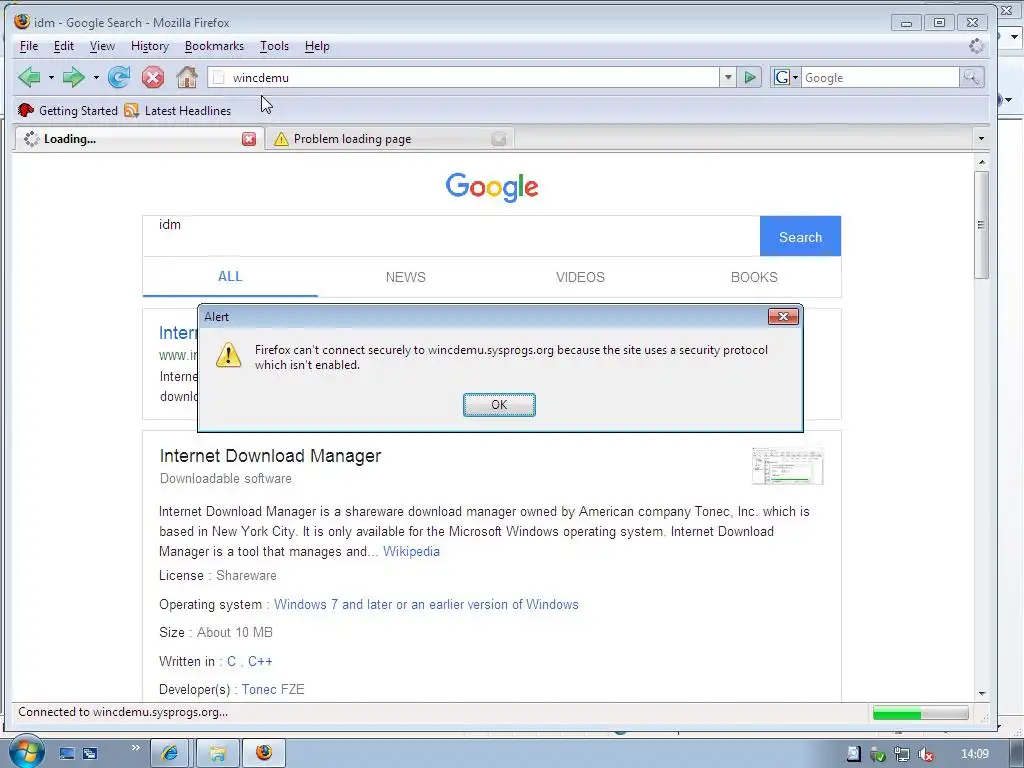The height and width of the screenshot is (768, 1024).
Task: Click the scrollbar up arrow
Action: pyautogui.click(x=982, y=161)
